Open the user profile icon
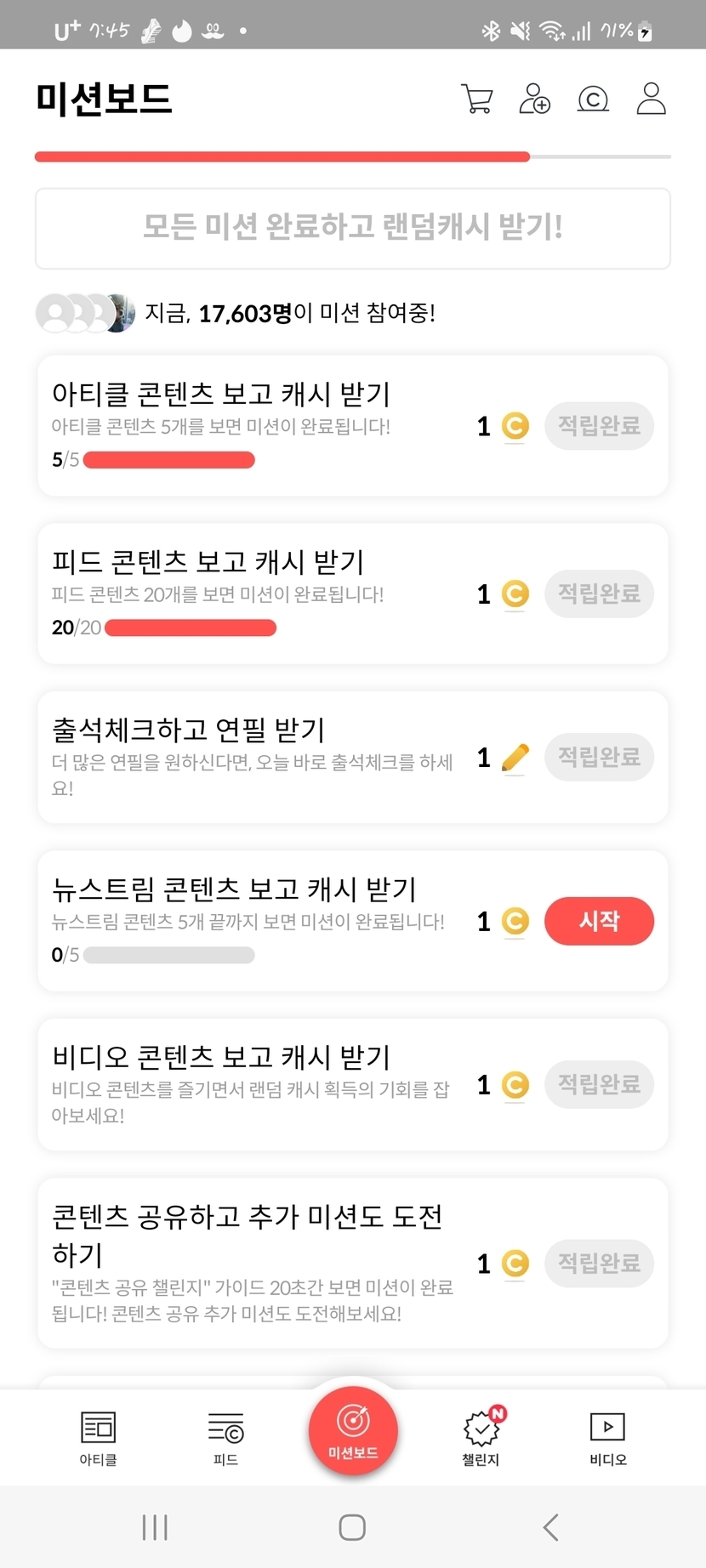Viewport: 706px width, 1568px height. [652, 99]
